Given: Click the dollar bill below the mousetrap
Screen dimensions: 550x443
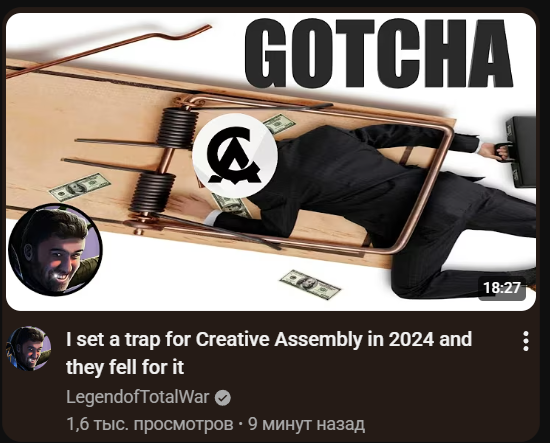Looking at the screenshot, I should pyautogui.click(x=310, y=284).
